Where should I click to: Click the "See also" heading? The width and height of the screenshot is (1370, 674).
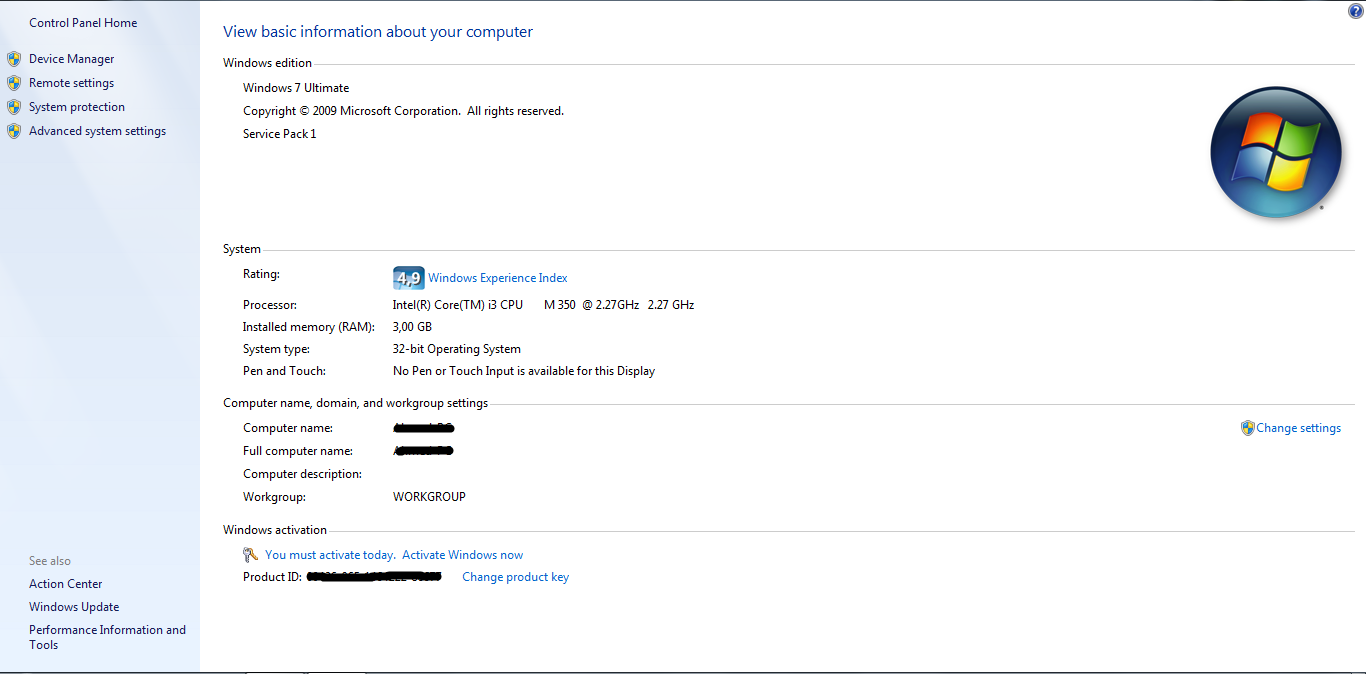pos(50,561)
